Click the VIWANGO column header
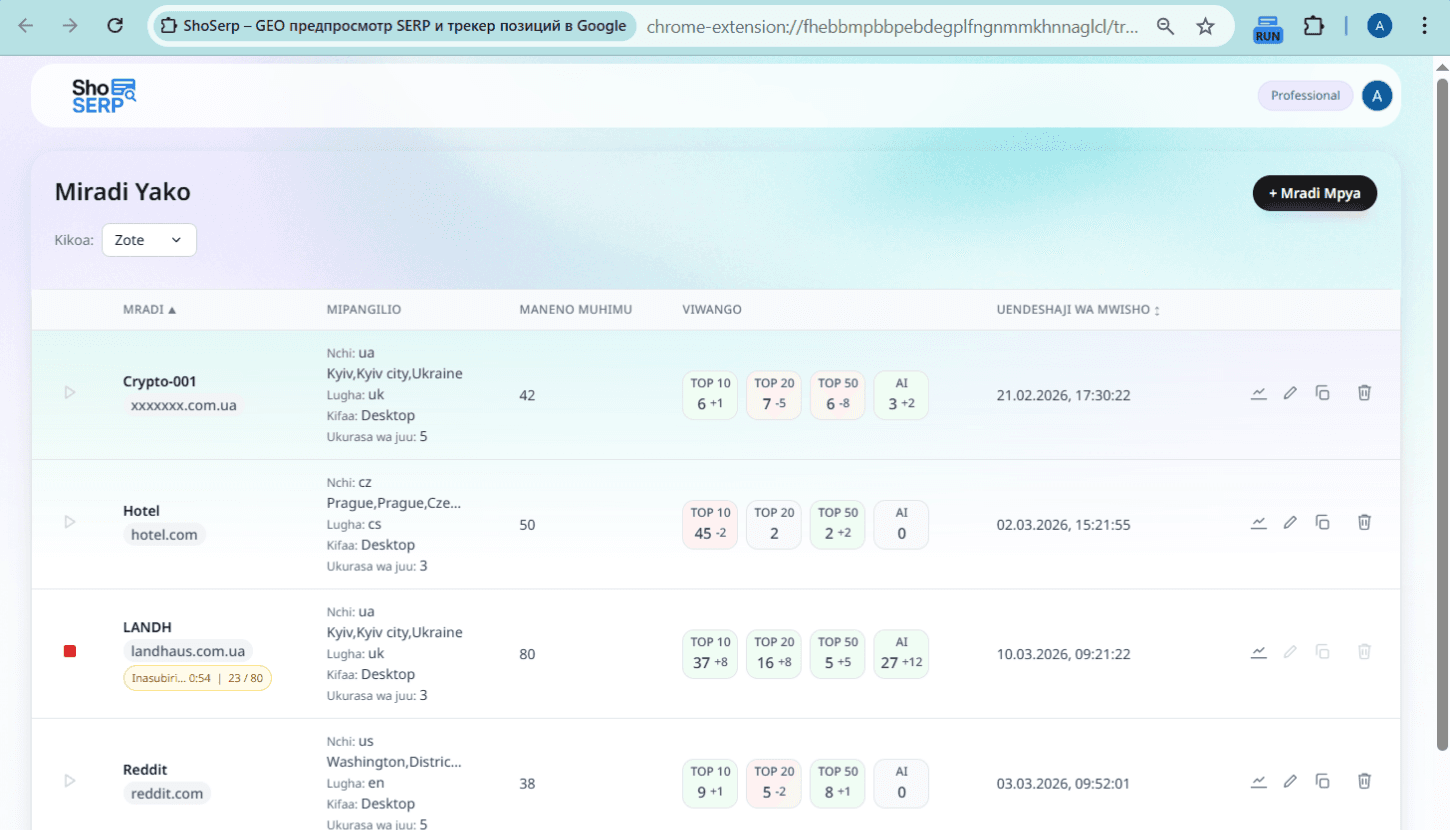 tap(712, 310)
